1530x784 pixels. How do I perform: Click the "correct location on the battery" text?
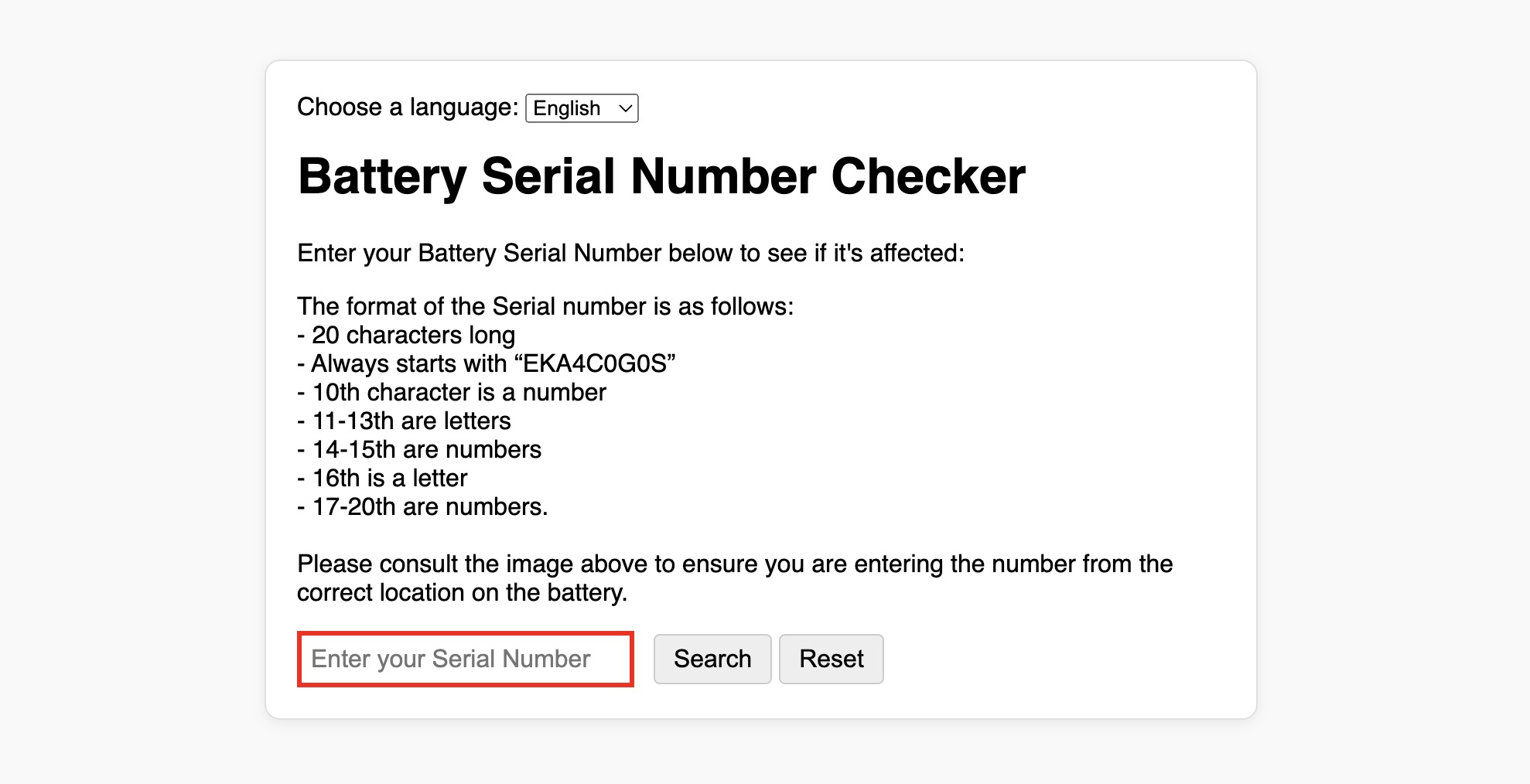pyautogui.click(x=462, y=592)
